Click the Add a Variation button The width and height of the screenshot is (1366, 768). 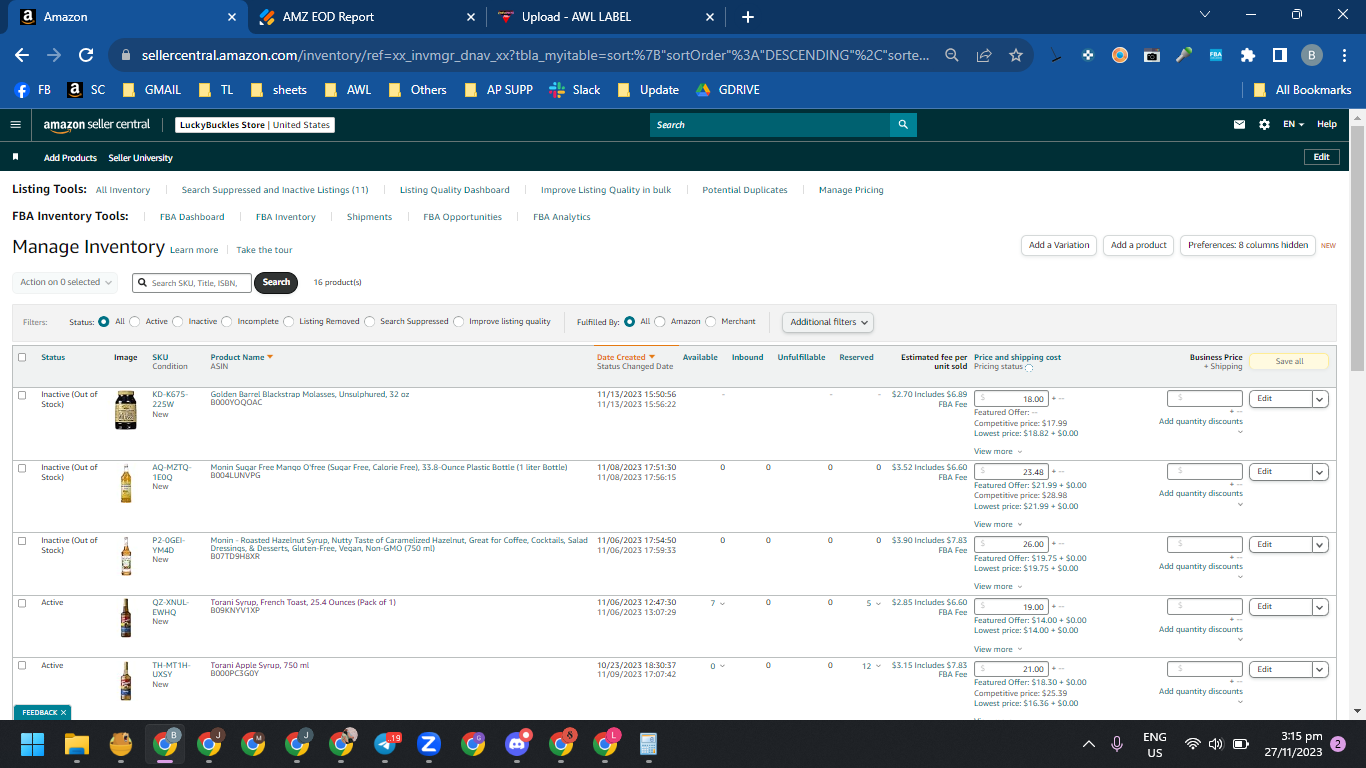(1059, 245)
